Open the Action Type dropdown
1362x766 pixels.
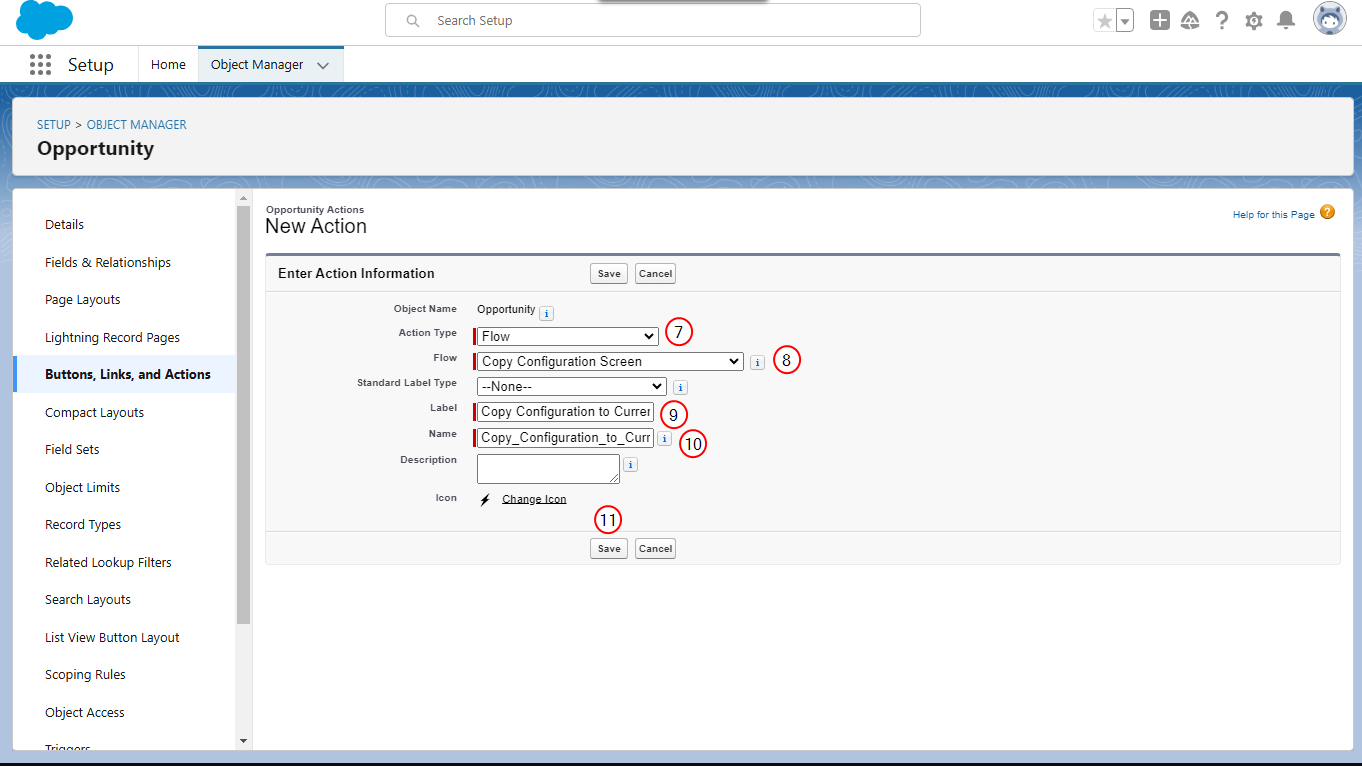tap(568, 337)
